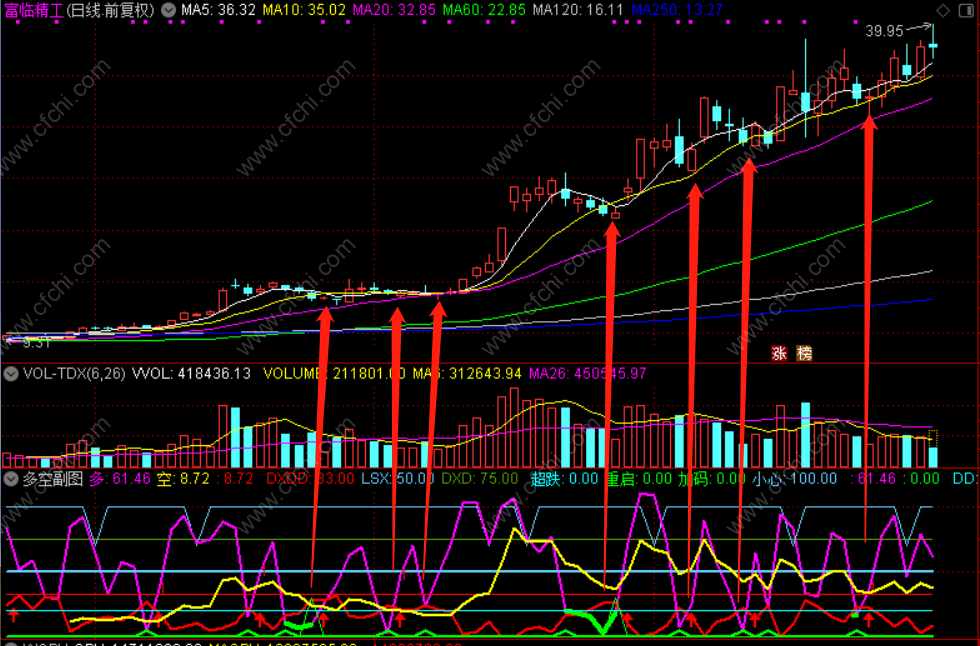The height and width of the screenshot is (646, 980).
Task: Select the VVOL: 418436.13 value
Action: pos(191,374)
